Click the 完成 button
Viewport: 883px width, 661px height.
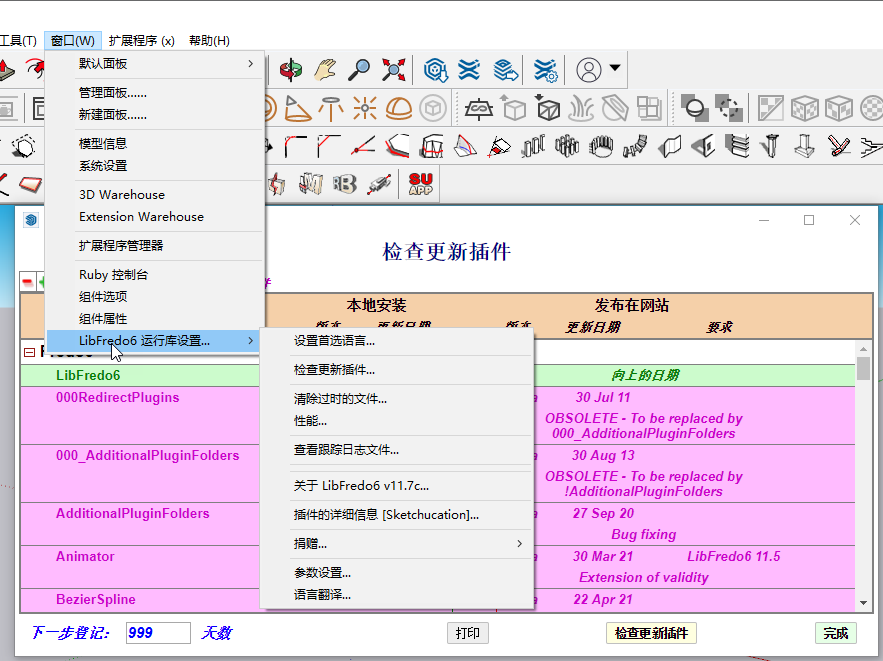click(836, 633)
